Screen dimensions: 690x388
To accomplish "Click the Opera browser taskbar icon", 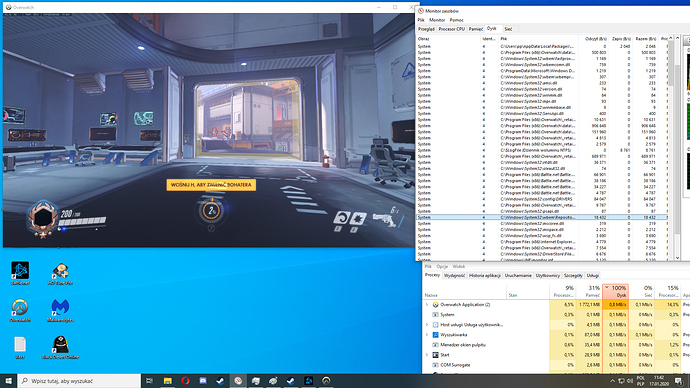I will [185, 381].
